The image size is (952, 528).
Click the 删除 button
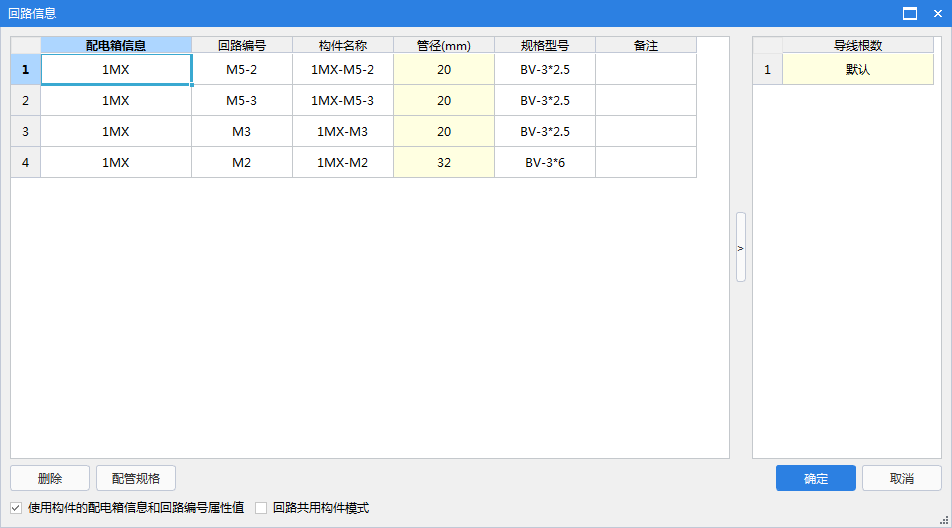coord(50,478)
